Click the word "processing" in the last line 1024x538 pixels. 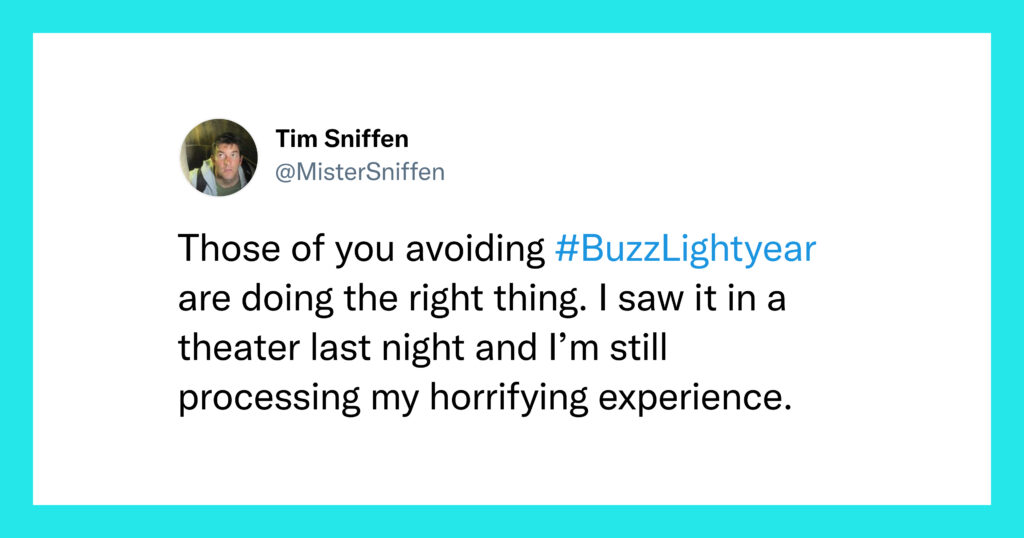(269, 398)
